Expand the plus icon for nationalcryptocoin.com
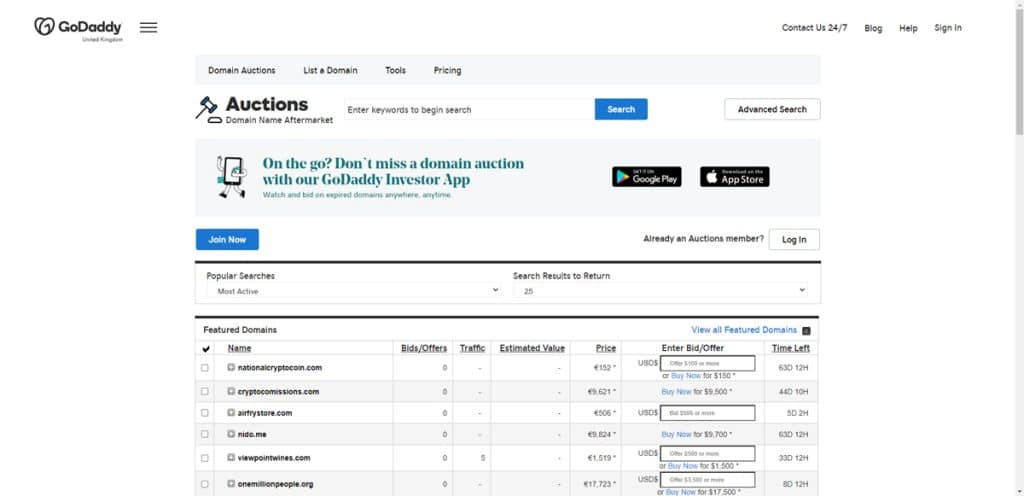The width and height of the screenshot is (1024, 496). point(231,367)
